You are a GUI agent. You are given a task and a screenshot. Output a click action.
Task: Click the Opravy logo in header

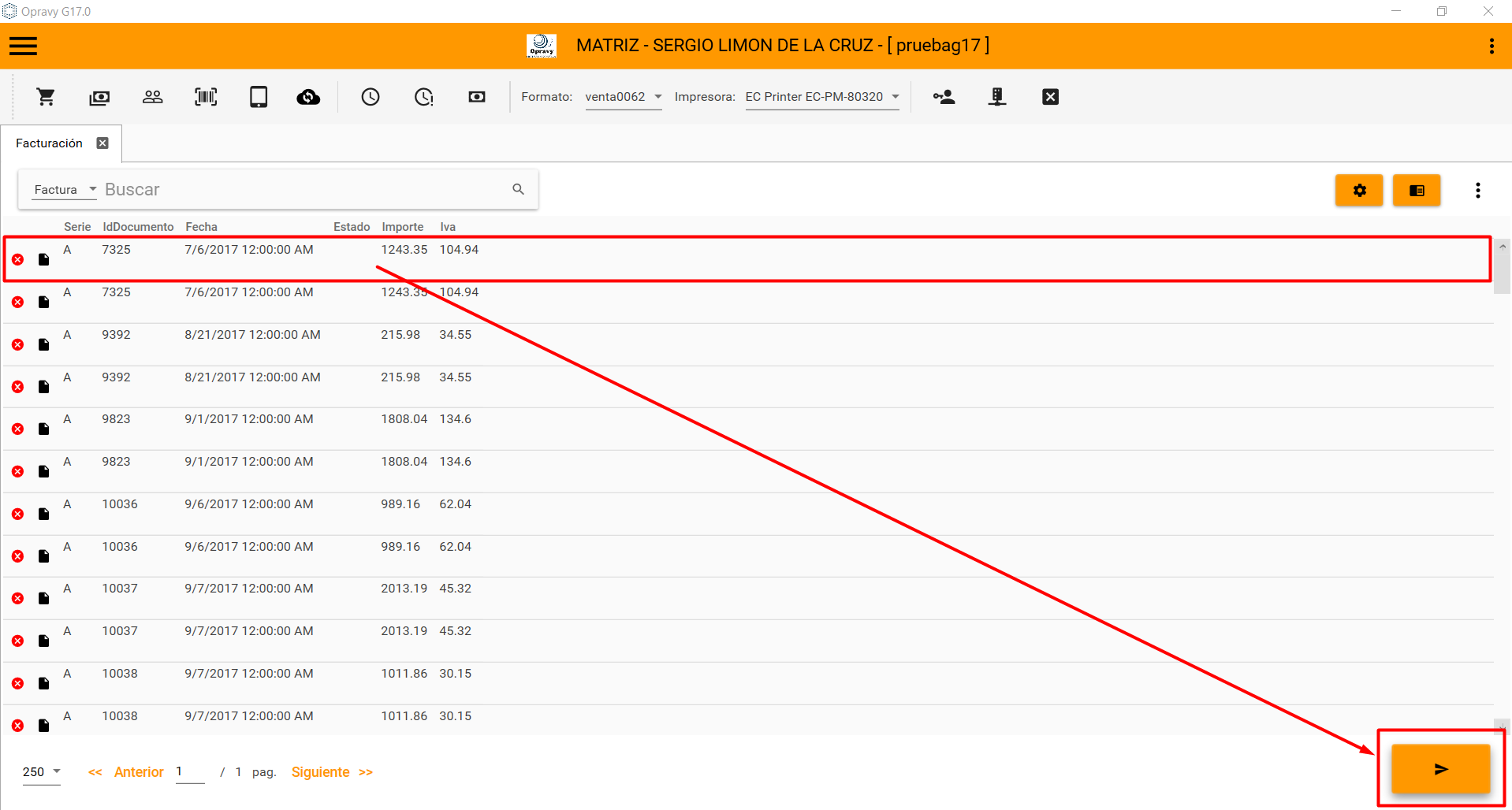[x=542, y=46]
